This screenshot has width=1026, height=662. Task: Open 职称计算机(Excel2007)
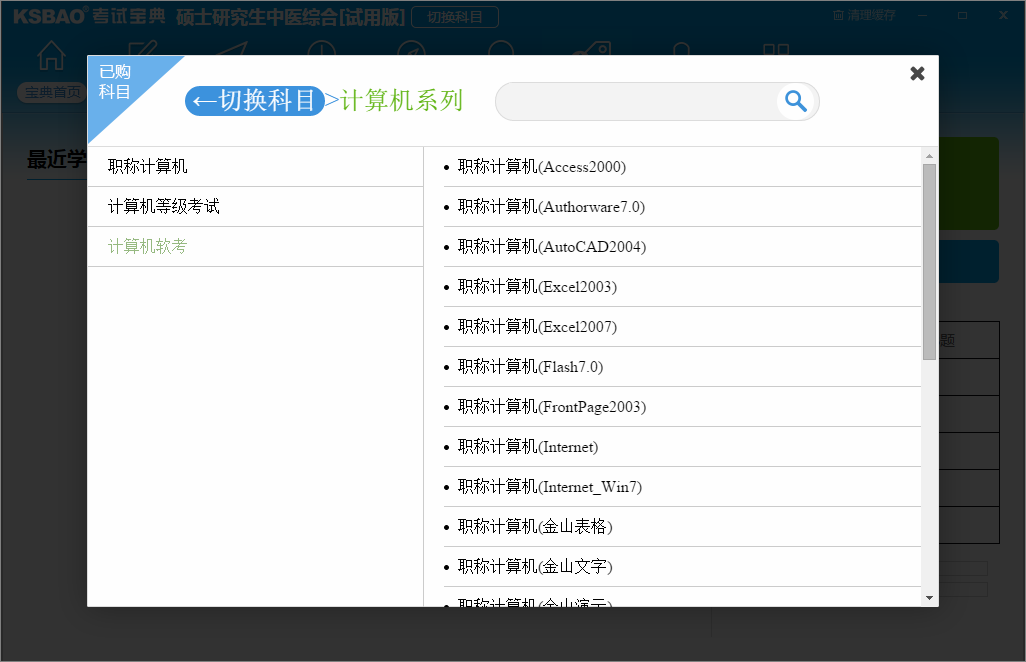click(682, 326)
